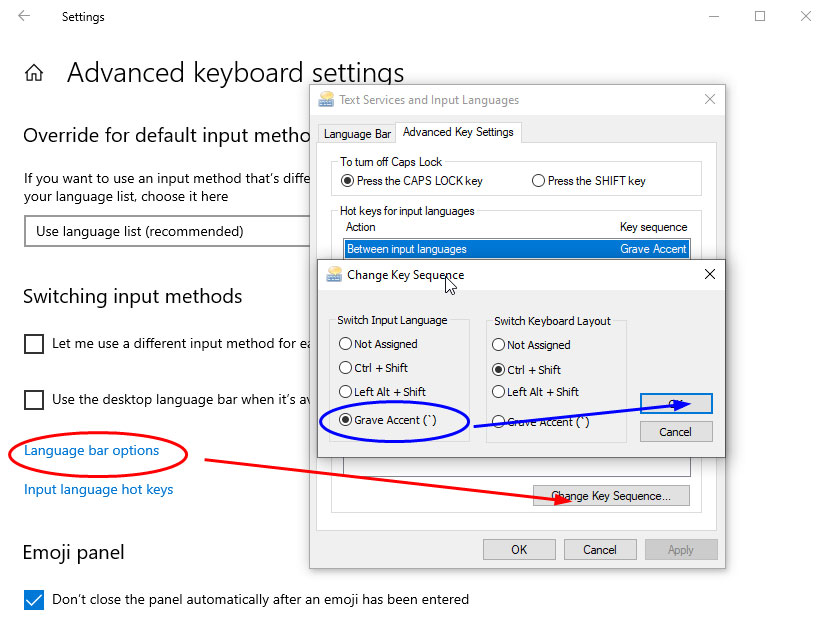This screenshot has width=829, height=632.
Task: Click the Change Key Sequence button
Action: pyautogui.click(x=610, y=496)
